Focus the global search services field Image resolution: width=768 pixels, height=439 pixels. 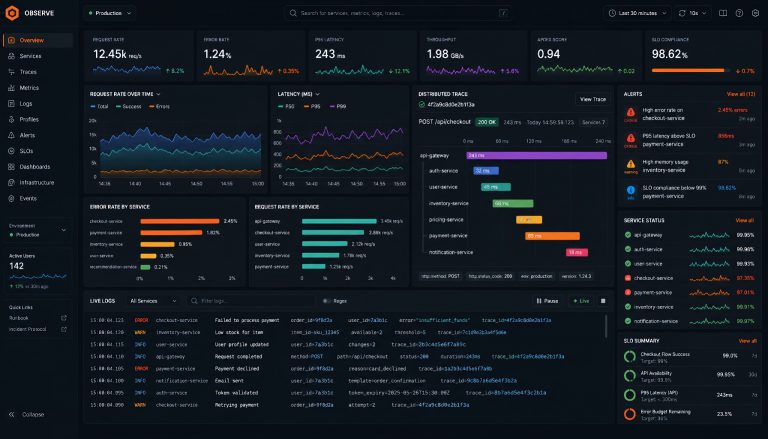click(x=398, y=13)
